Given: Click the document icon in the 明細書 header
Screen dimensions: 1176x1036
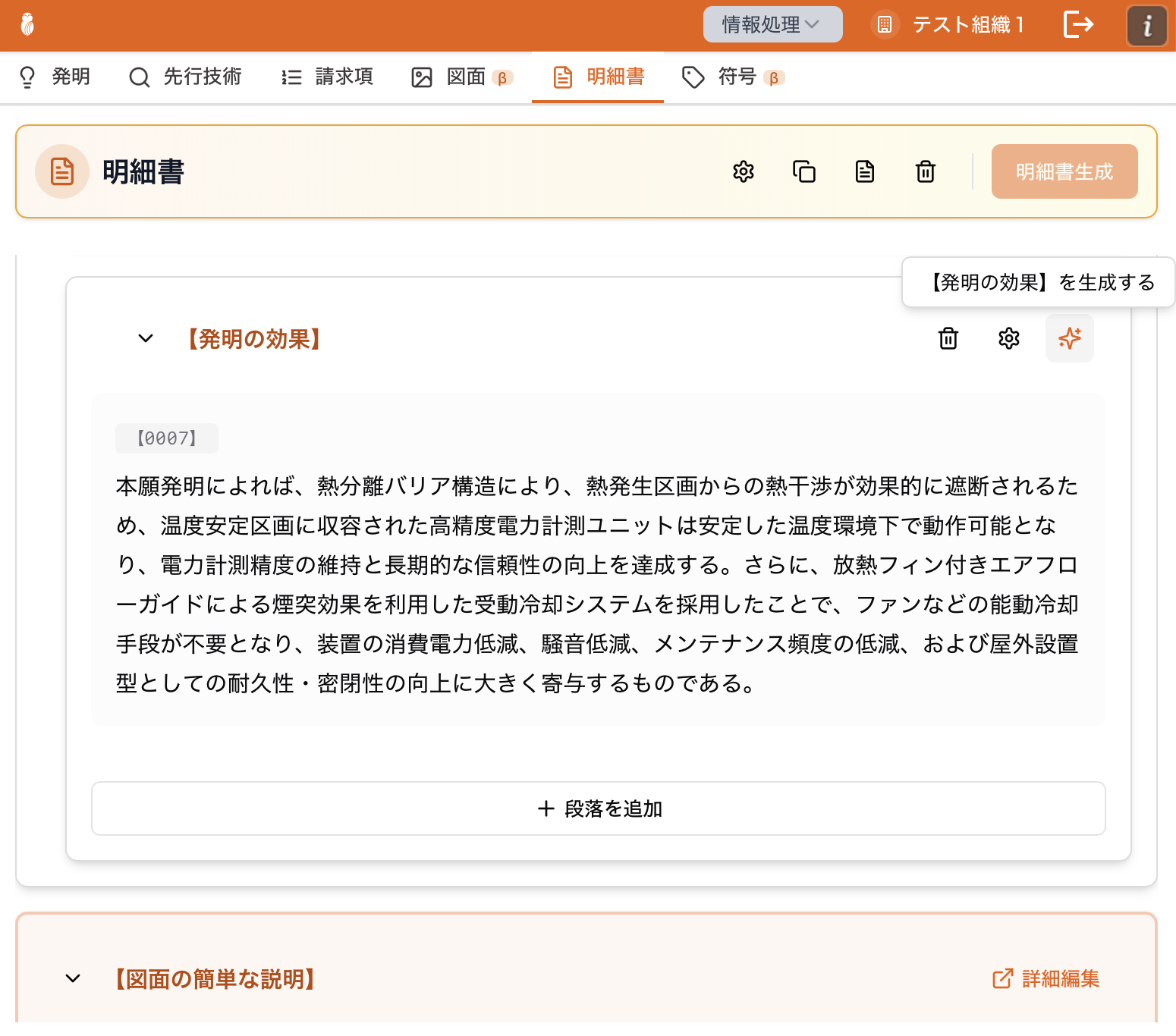Looking at the screenshot, I should 864,172.
